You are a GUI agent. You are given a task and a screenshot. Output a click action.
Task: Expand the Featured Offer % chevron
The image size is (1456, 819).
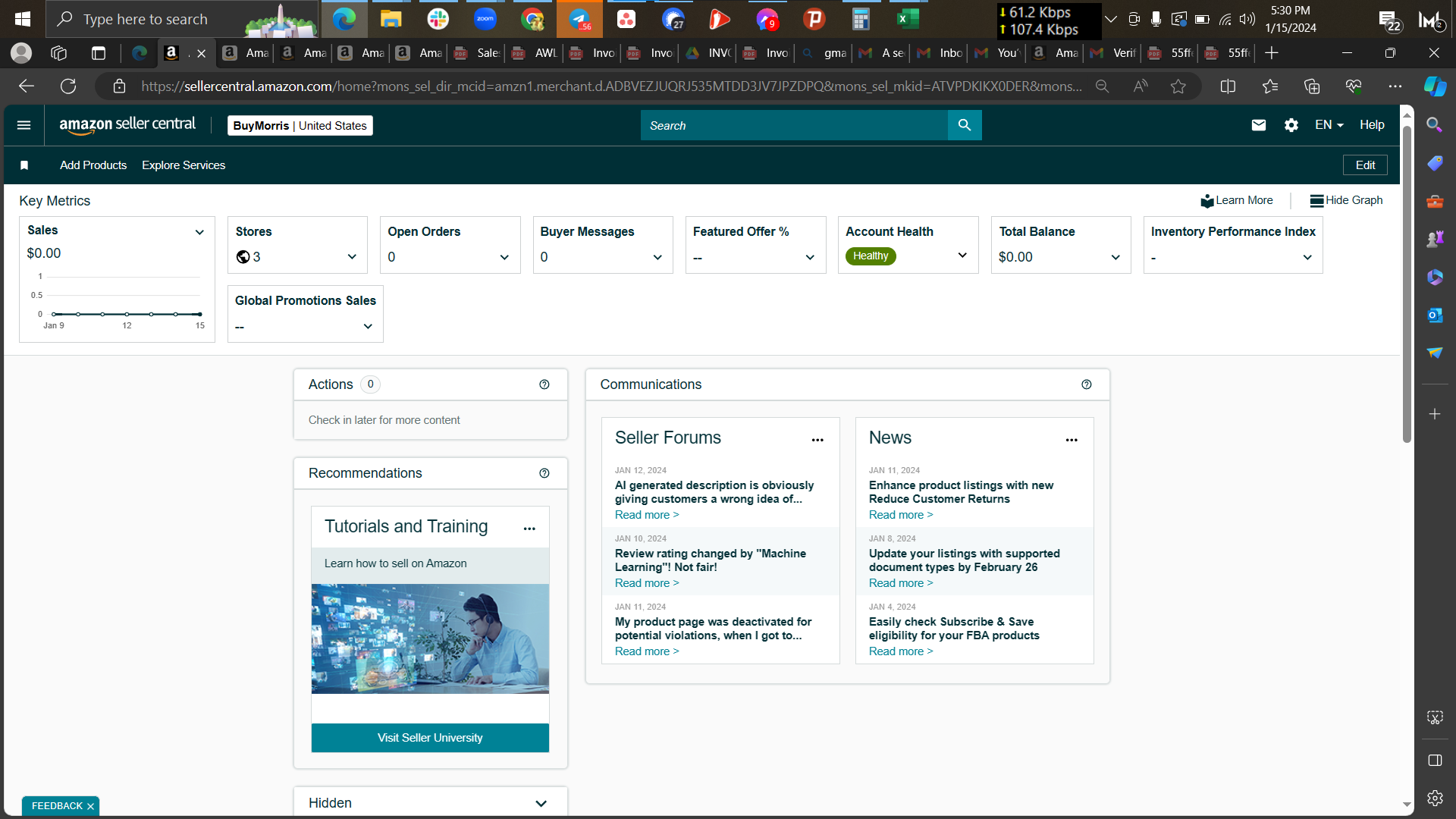pos(810,258)
